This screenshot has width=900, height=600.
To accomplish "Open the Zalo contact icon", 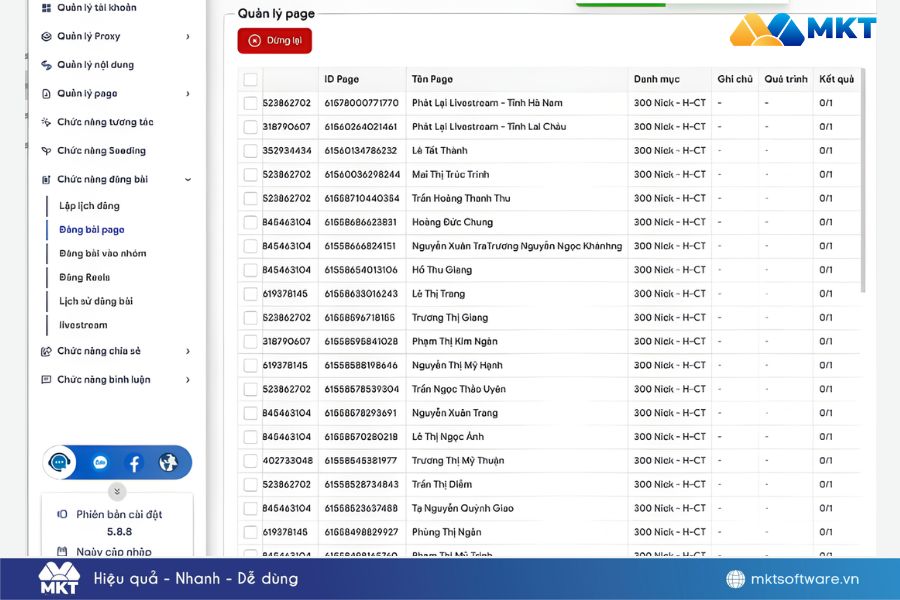I will pyautogui.click(x=100, y=463).
